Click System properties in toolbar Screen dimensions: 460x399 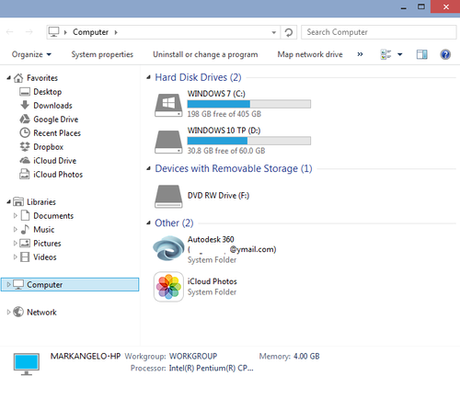point(102,54)
